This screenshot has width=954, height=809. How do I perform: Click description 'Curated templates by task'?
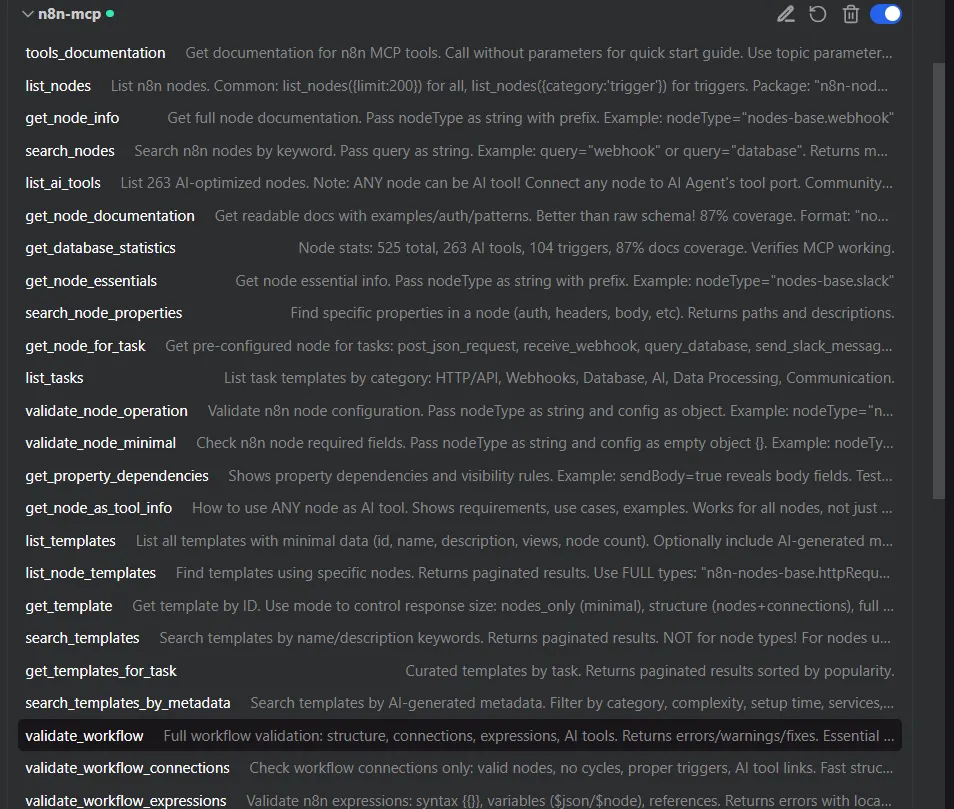[650, 672]
